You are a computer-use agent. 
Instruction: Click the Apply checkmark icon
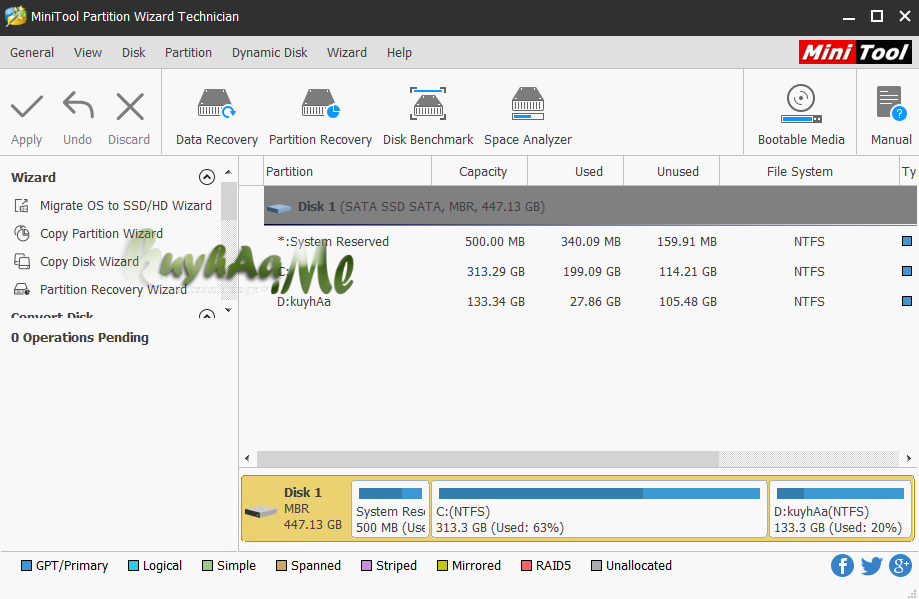(x=27, y=107)
